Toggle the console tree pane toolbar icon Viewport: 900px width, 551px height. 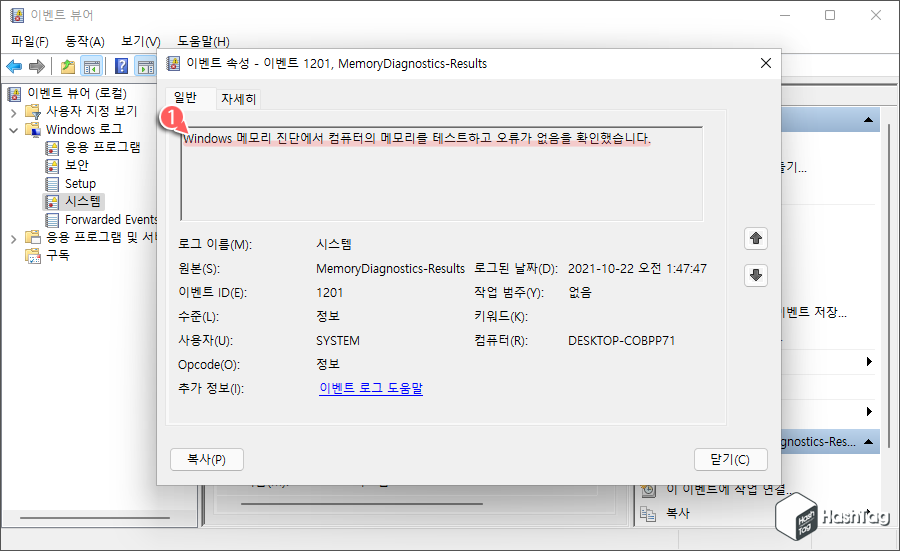pyautogui.click(x=92, y=67)
